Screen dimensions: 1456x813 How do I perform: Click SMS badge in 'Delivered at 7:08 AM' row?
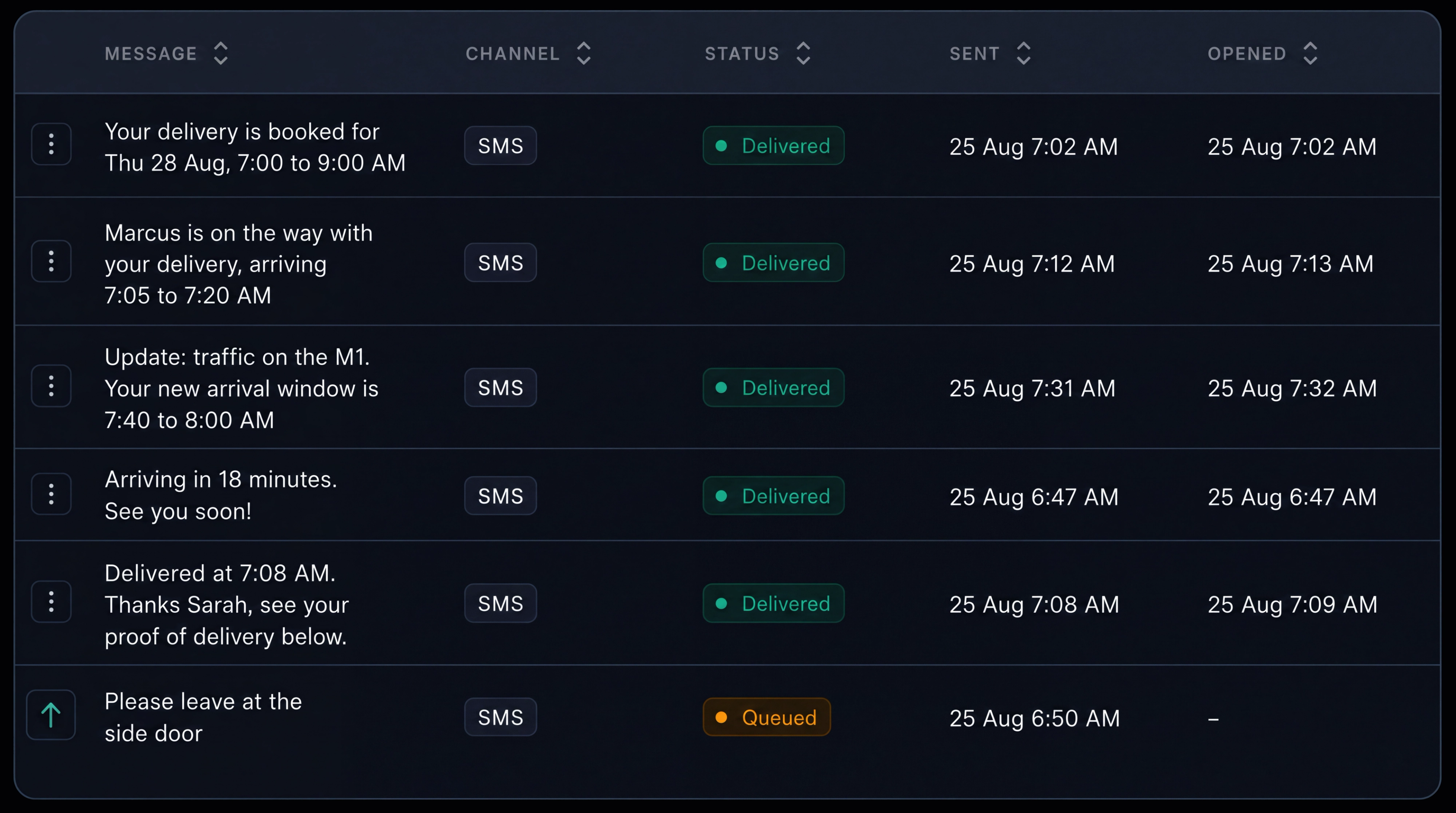click(501, 603)
